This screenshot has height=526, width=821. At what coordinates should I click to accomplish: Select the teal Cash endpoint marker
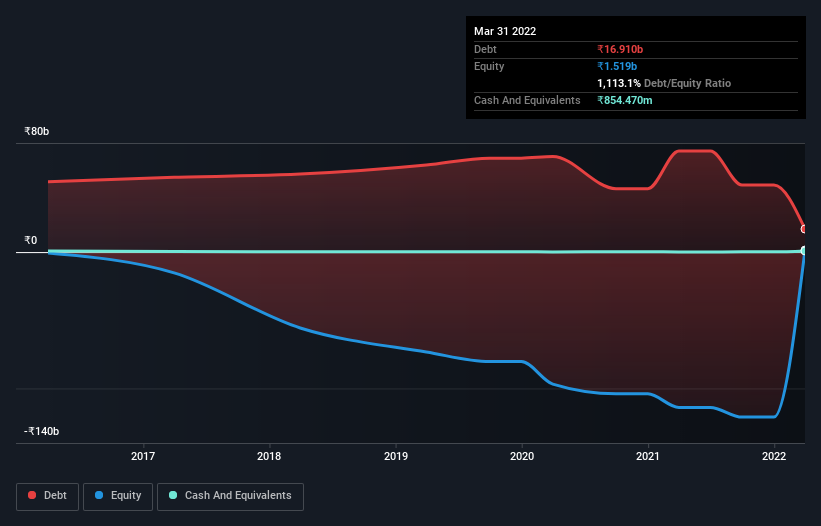click(804, 251)
